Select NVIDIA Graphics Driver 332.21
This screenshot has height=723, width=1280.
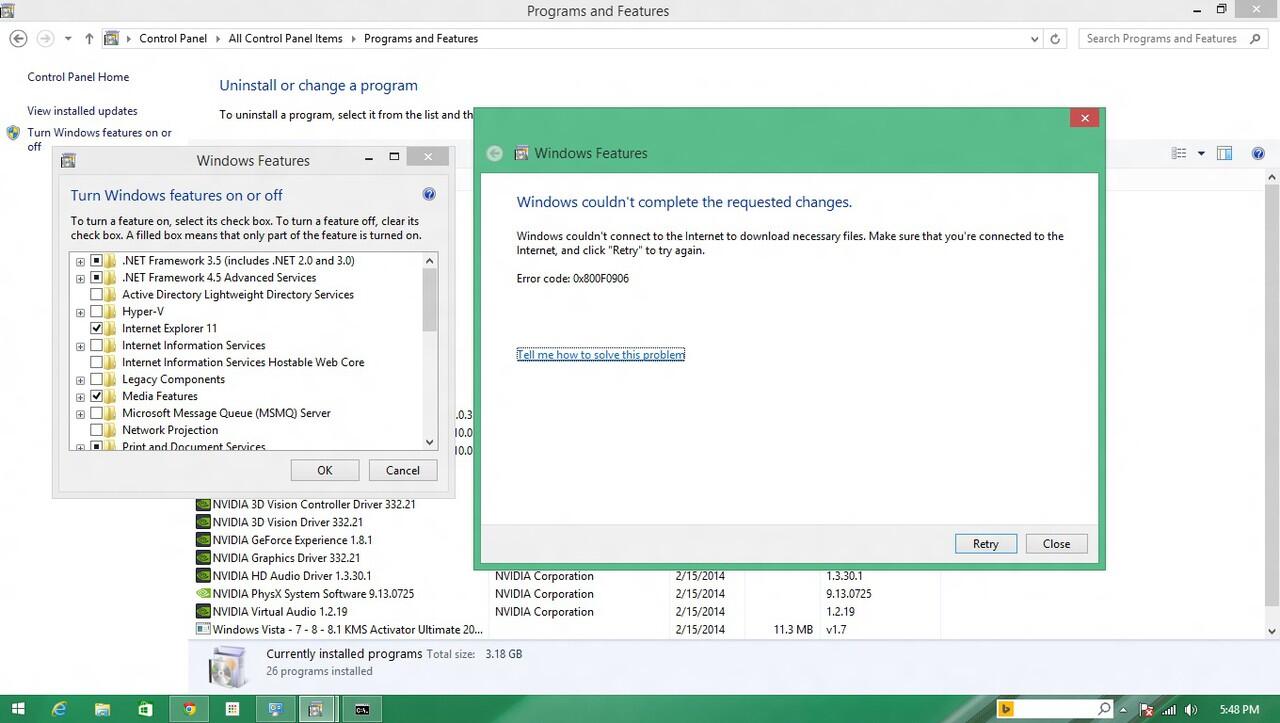coord(286,558)
